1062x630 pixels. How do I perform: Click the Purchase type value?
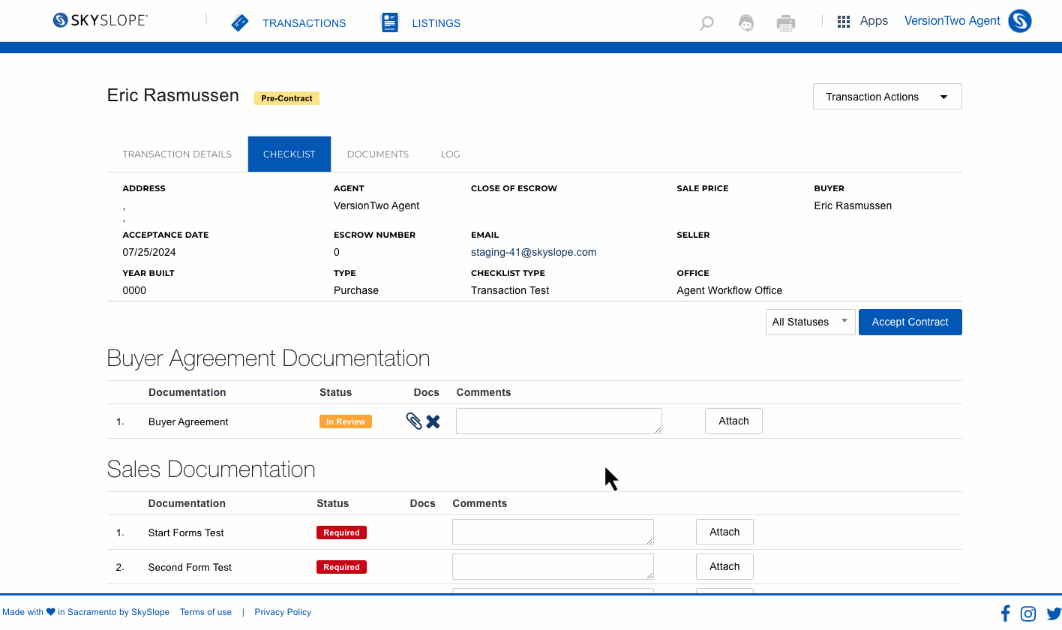point(356,290)
